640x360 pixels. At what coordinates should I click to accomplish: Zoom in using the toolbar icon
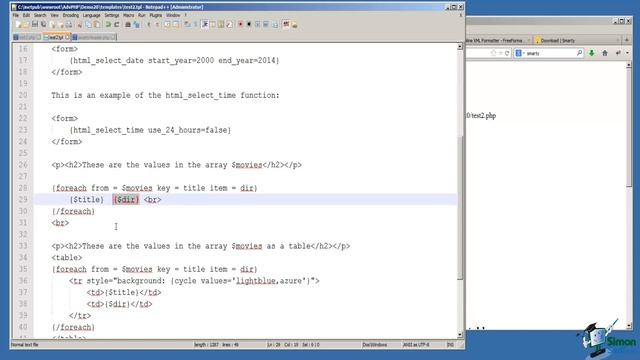149,24
